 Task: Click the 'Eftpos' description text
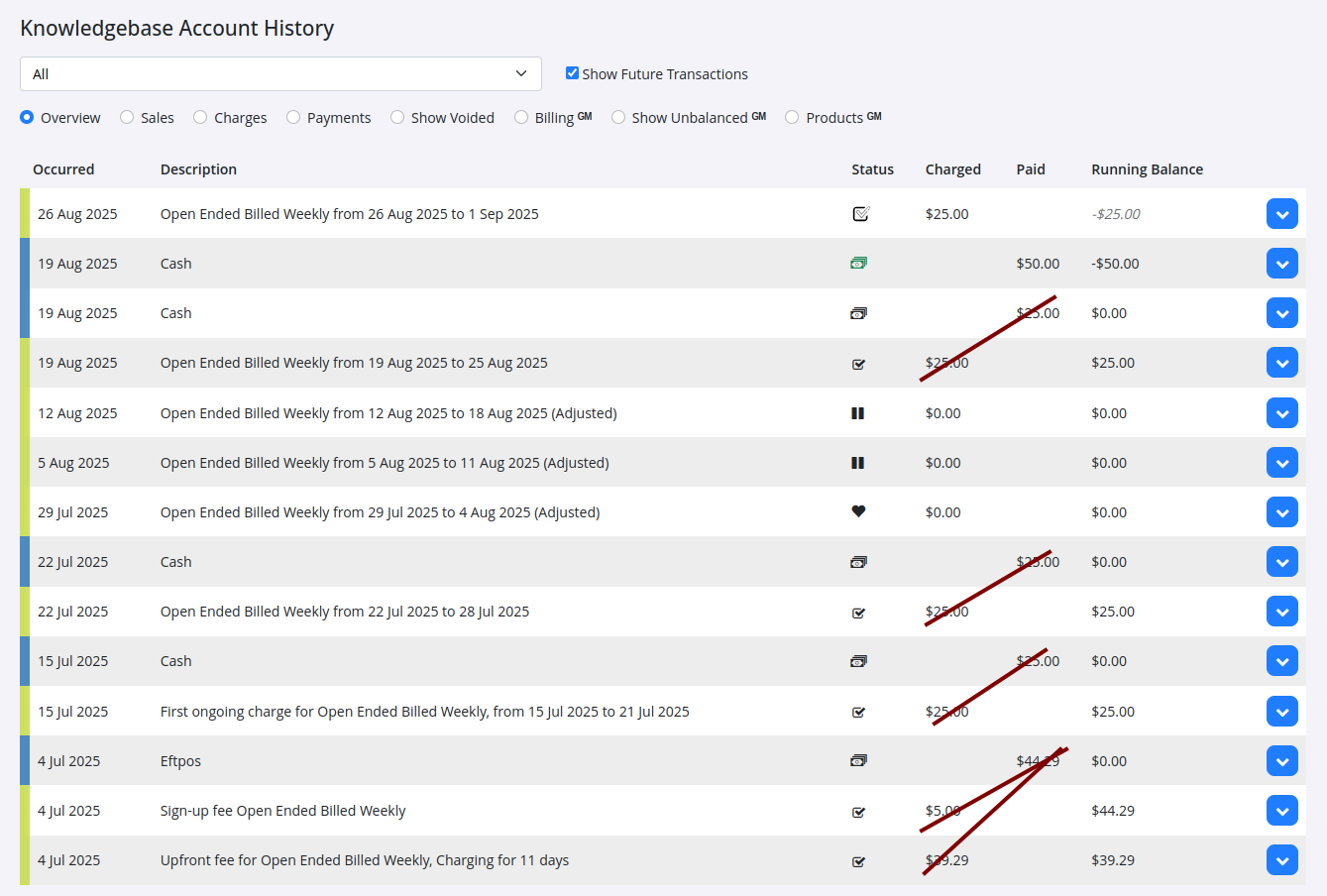[180, 761]
